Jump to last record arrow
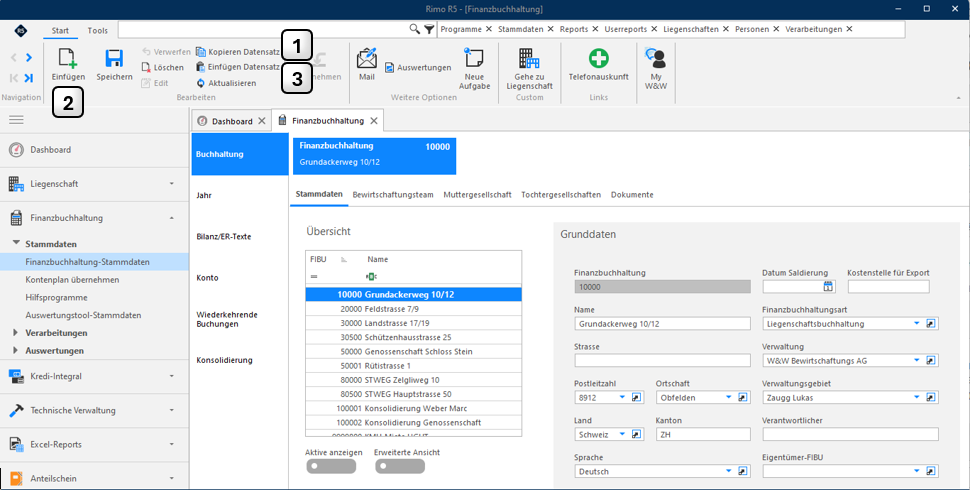 (28, 78)
